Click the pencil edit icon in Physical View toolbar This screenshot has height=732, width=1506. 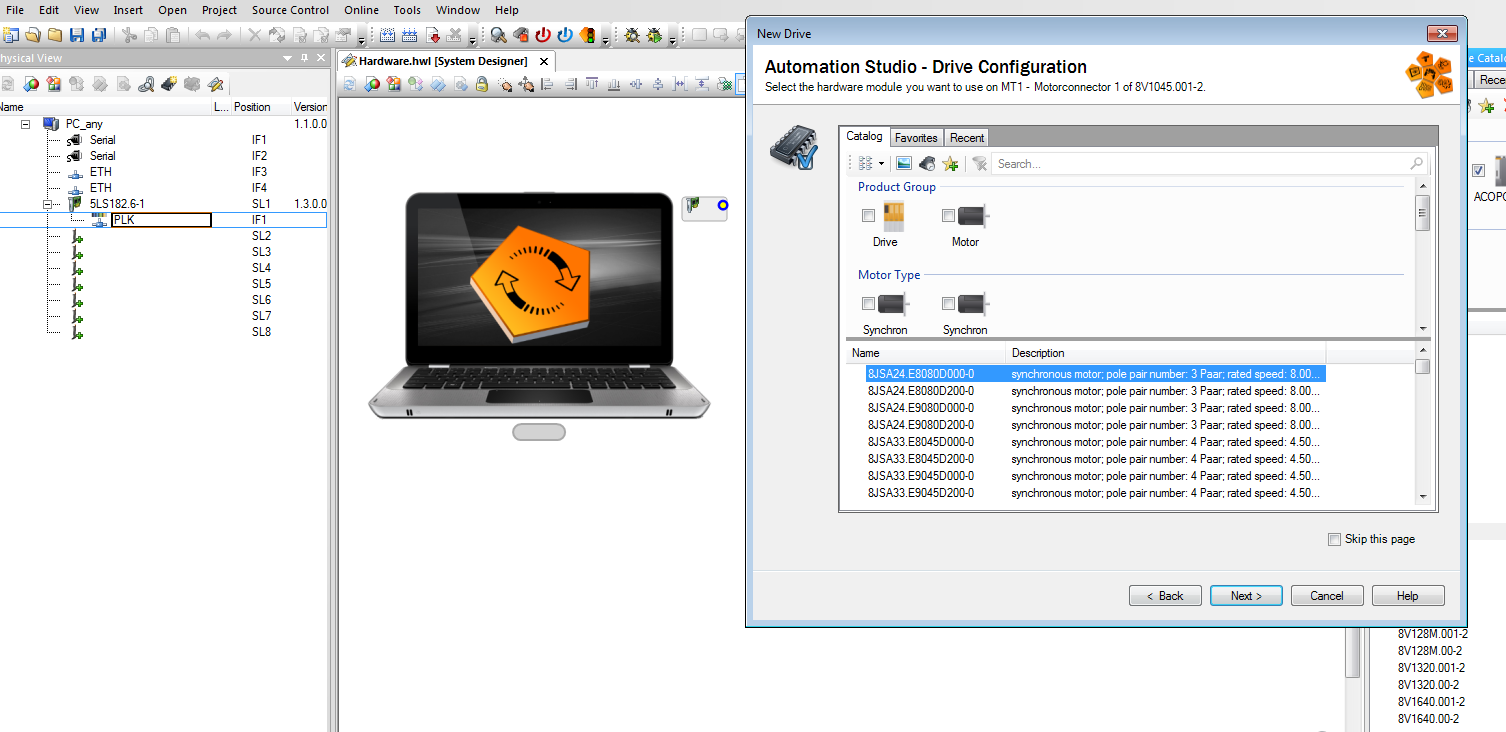(x=214, y=84)
